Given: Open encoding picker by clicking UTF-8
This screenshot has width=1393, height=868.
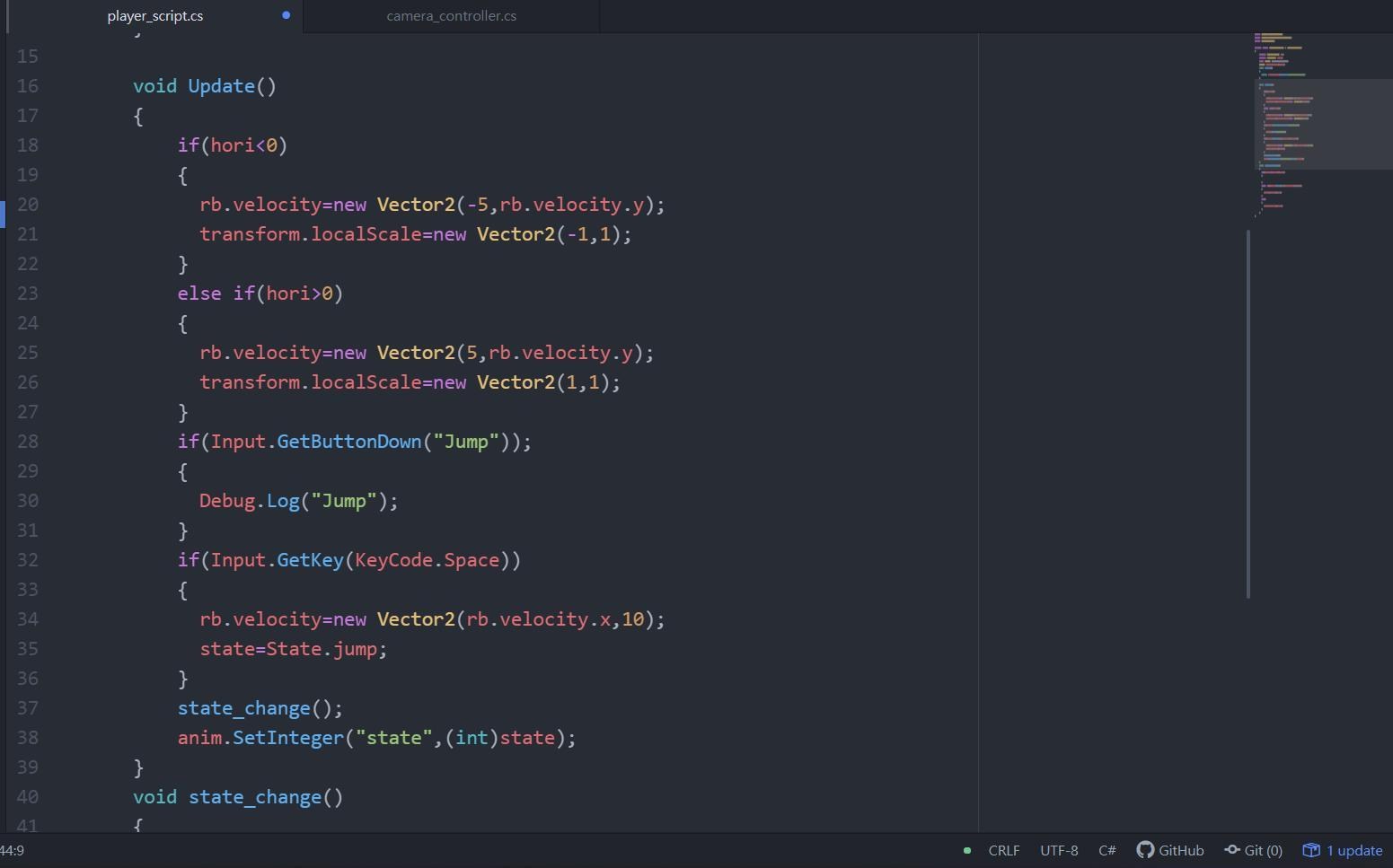Looking at the screenshot, I should tap(1058, 850).
